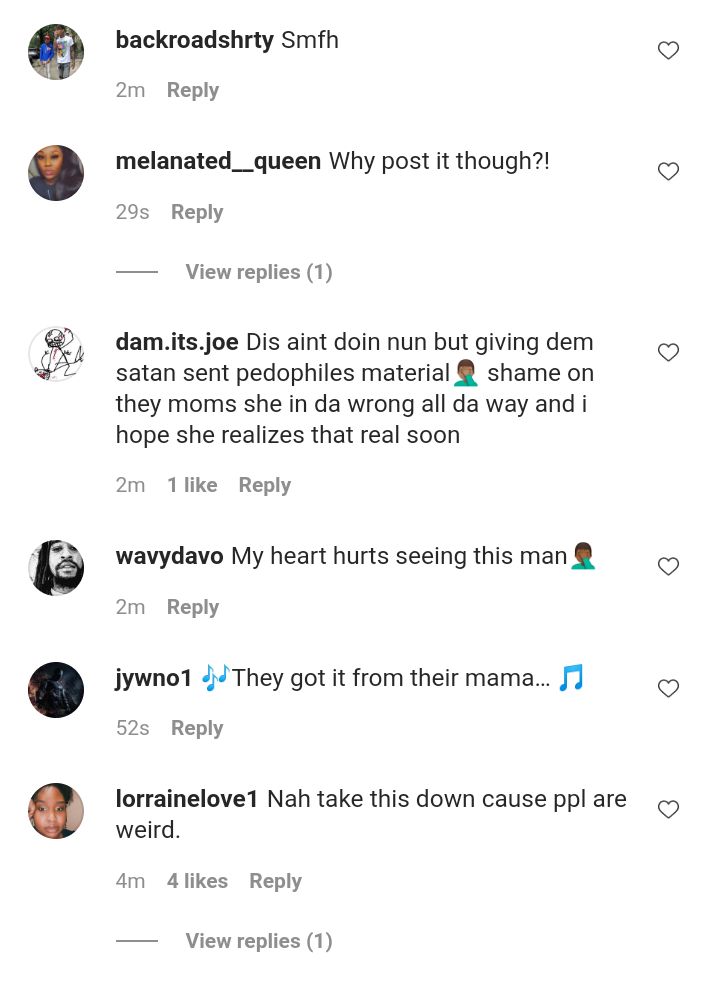The width and height of the screenshot is (720, 986).
Task: Open jywno1 username link
Action: coord(154,678)
